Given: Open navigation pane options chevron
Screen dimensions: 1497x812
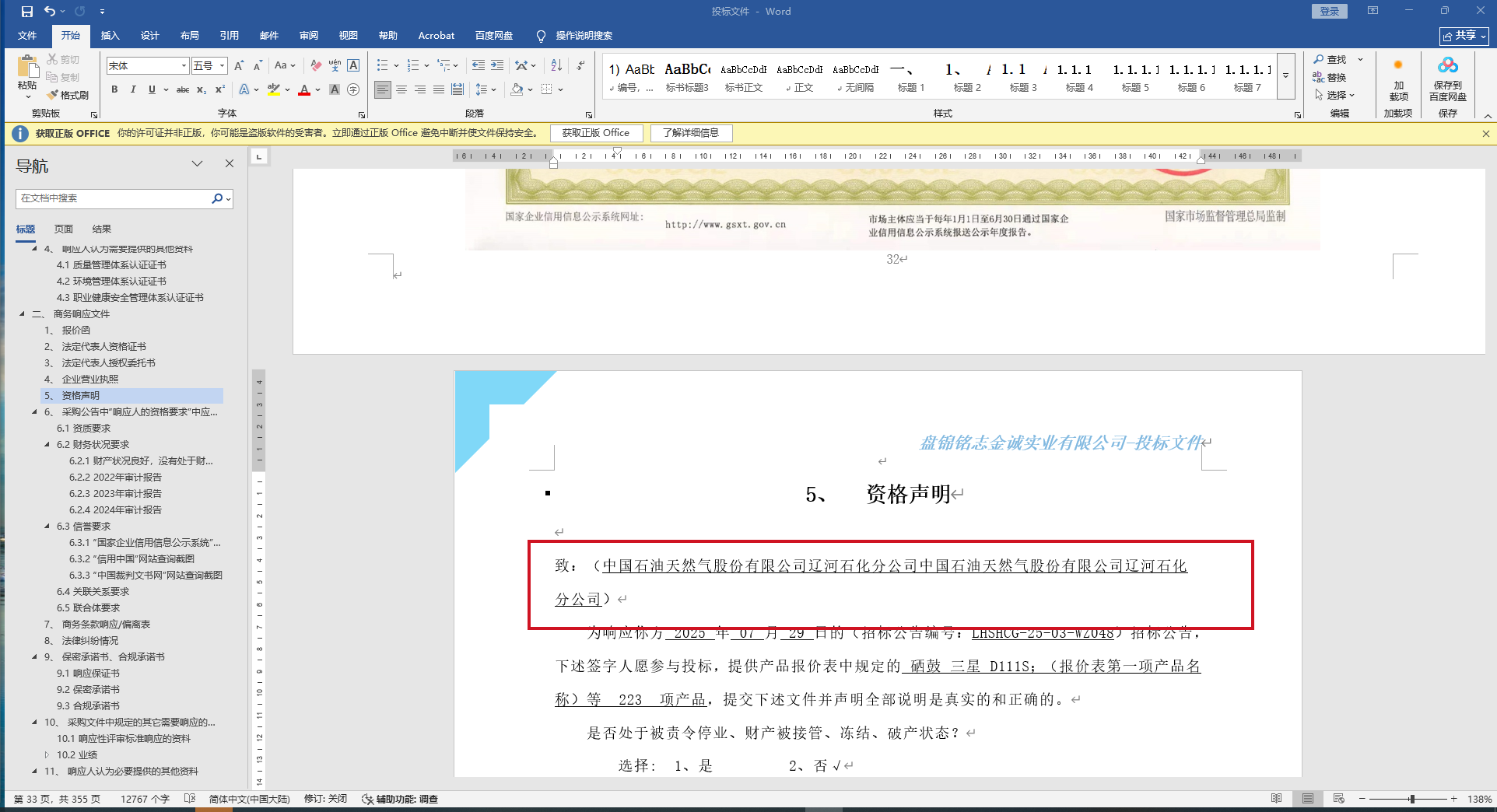Looking at the screenshot, I should [198, 164].
